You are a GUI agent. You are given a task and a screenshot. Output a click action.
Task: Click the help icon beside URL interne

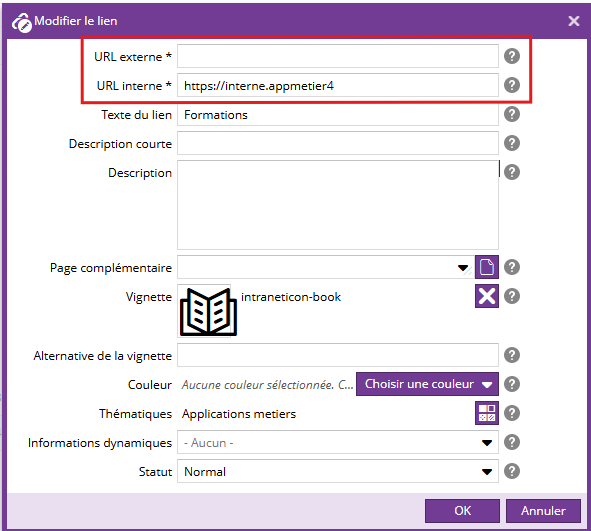coord(512,85)
